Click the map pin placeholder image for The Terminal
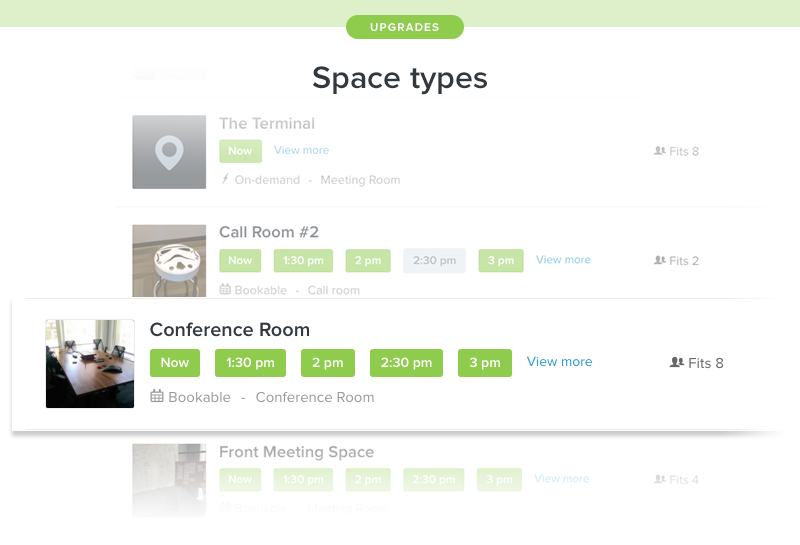This screenshot has height=545, width=800. (x=169, y=152)
